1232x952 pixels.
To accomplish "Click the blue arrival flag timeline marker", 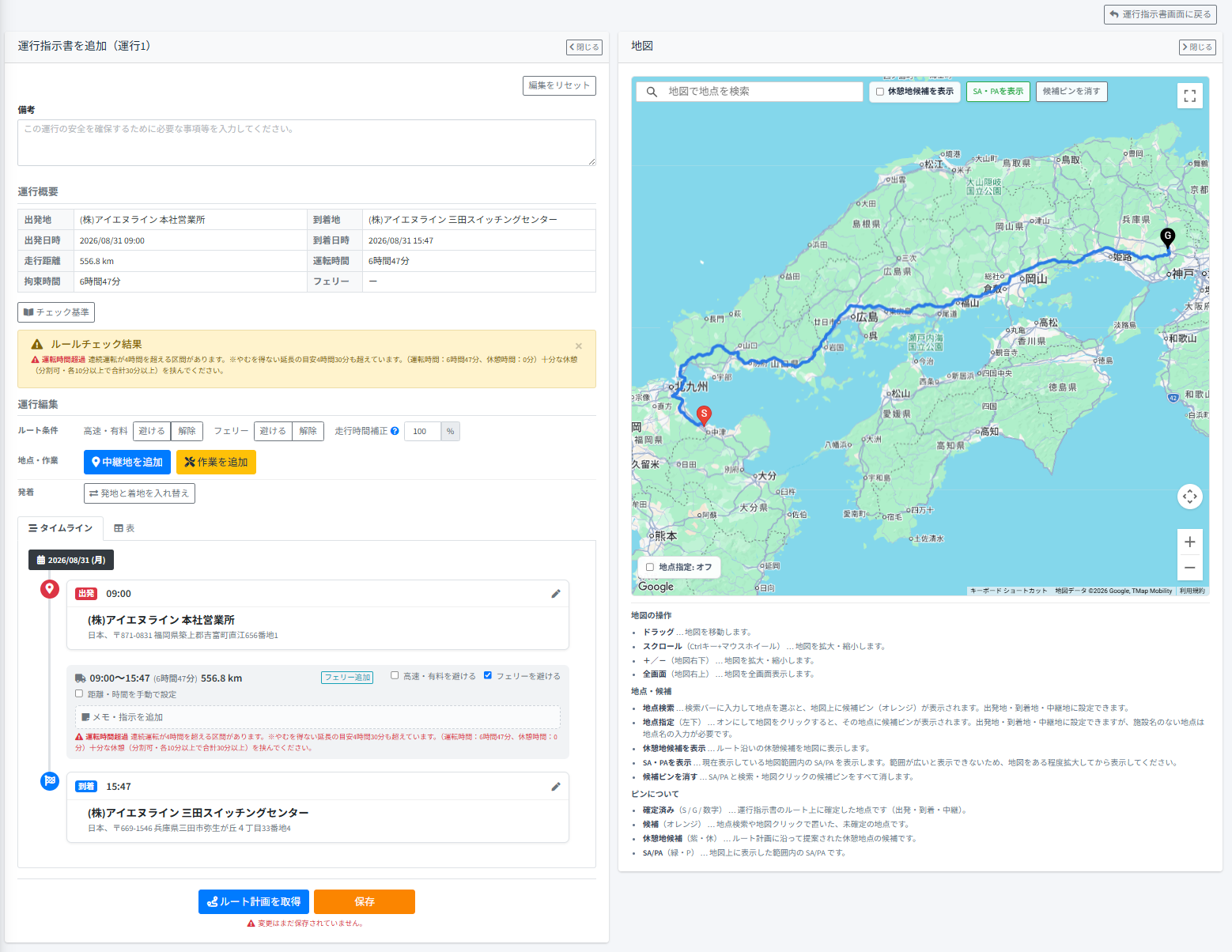I will point(50,781).
